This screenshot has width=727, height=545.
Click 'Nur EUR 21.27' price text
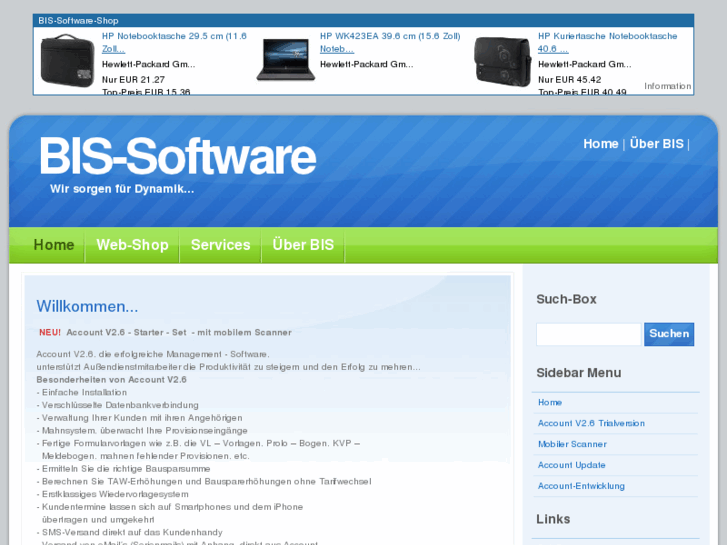click(133, 80)
